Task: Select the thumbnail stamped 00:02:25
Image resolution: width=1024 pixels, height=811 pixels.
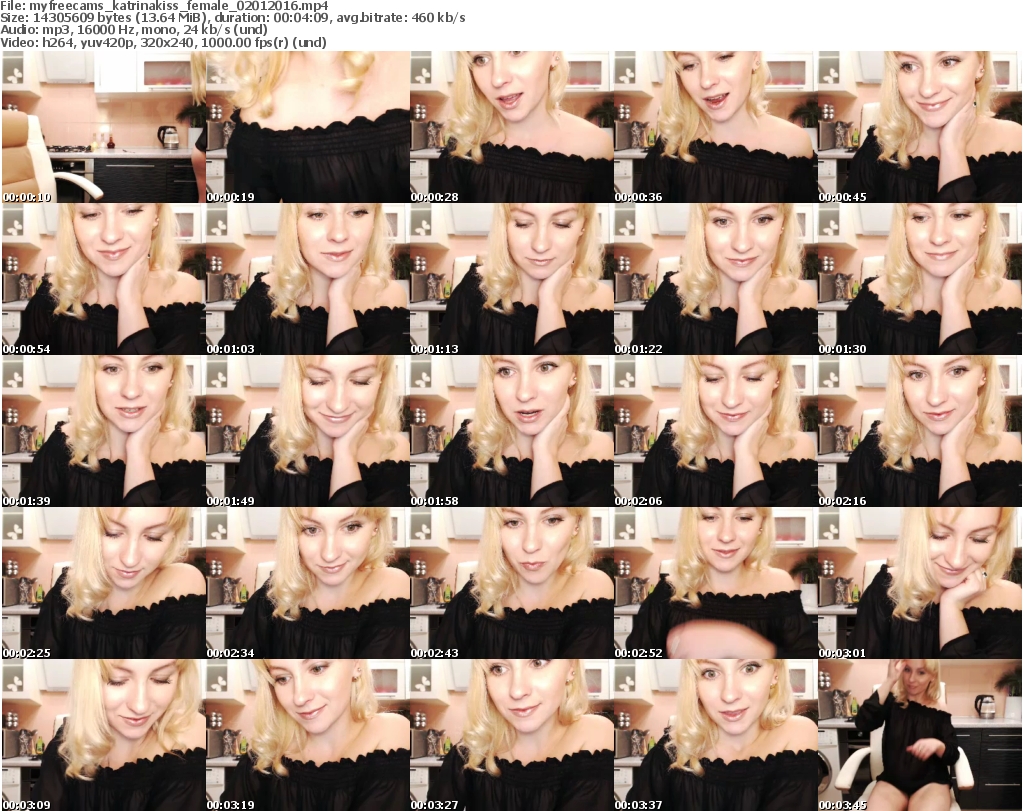Action: (x=104, y=583)
